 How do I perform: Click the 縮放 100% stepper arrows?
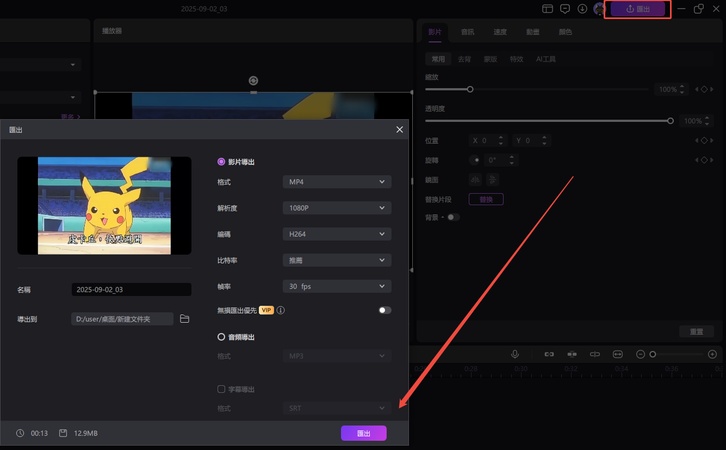click(682, 89)
